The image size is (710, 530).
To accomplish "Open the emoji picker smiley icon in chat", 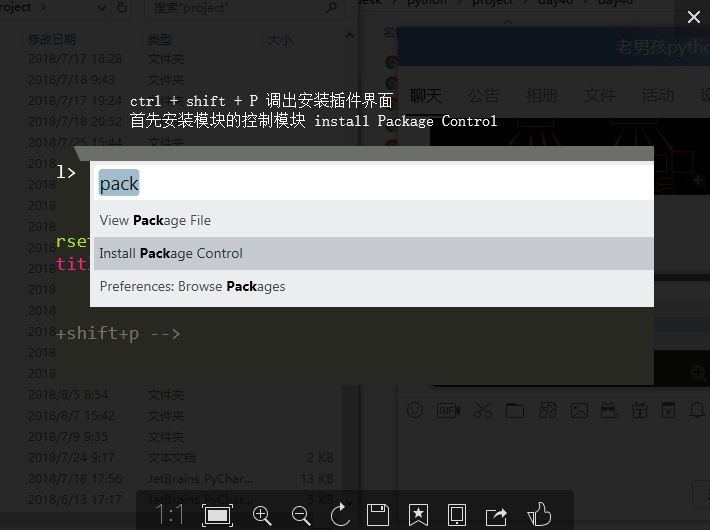I will (415, 410).
